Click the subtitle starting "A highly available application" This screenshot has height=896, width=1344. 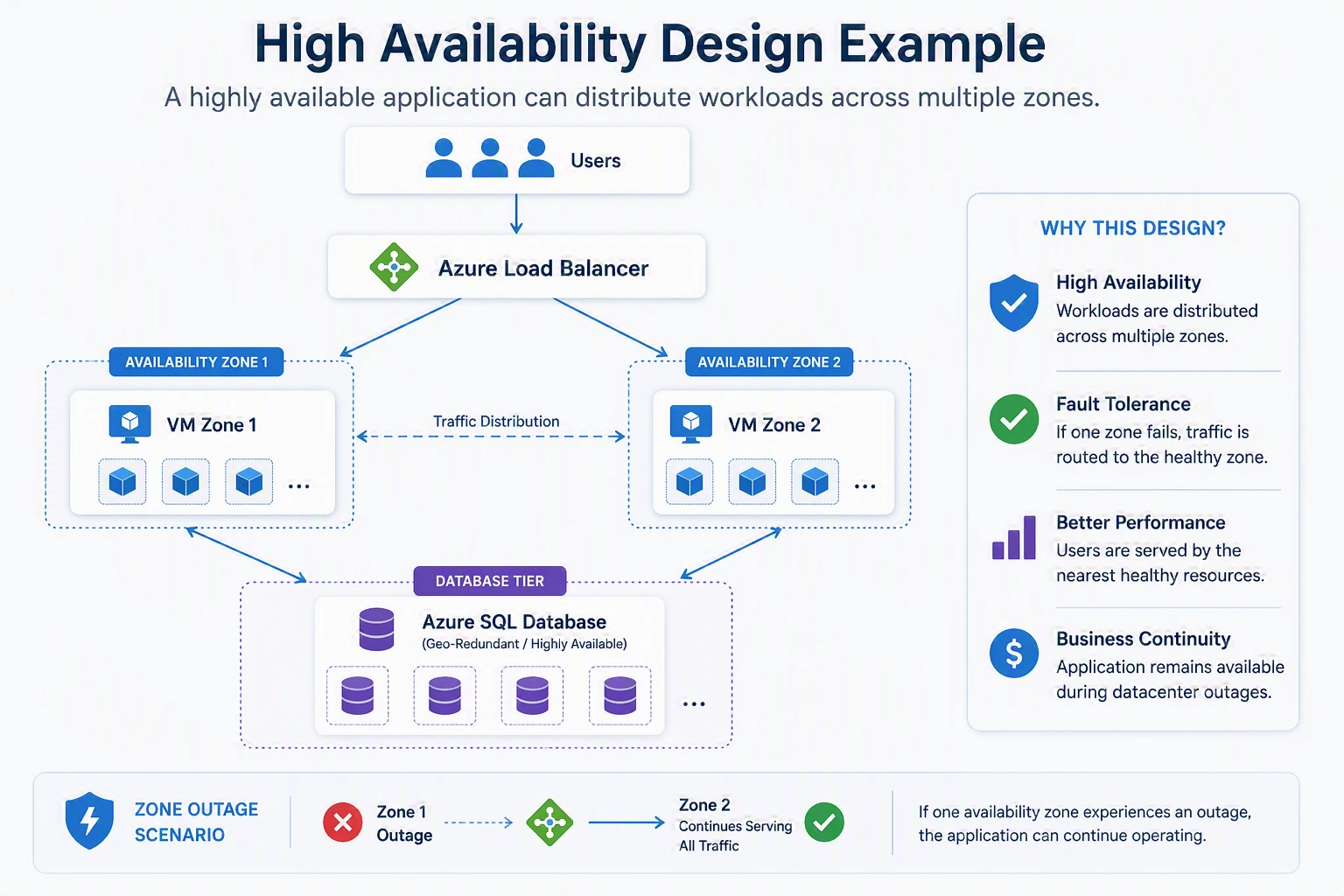632,97
